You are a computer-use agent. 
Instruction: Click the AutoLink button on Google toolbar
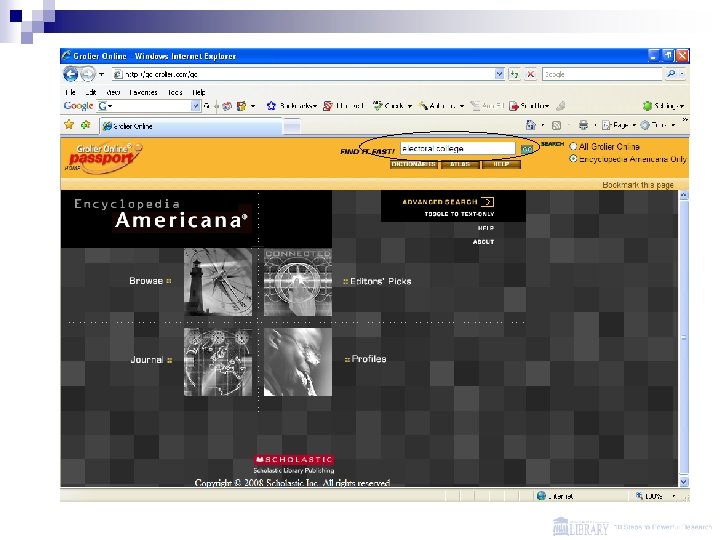point(441,106)
